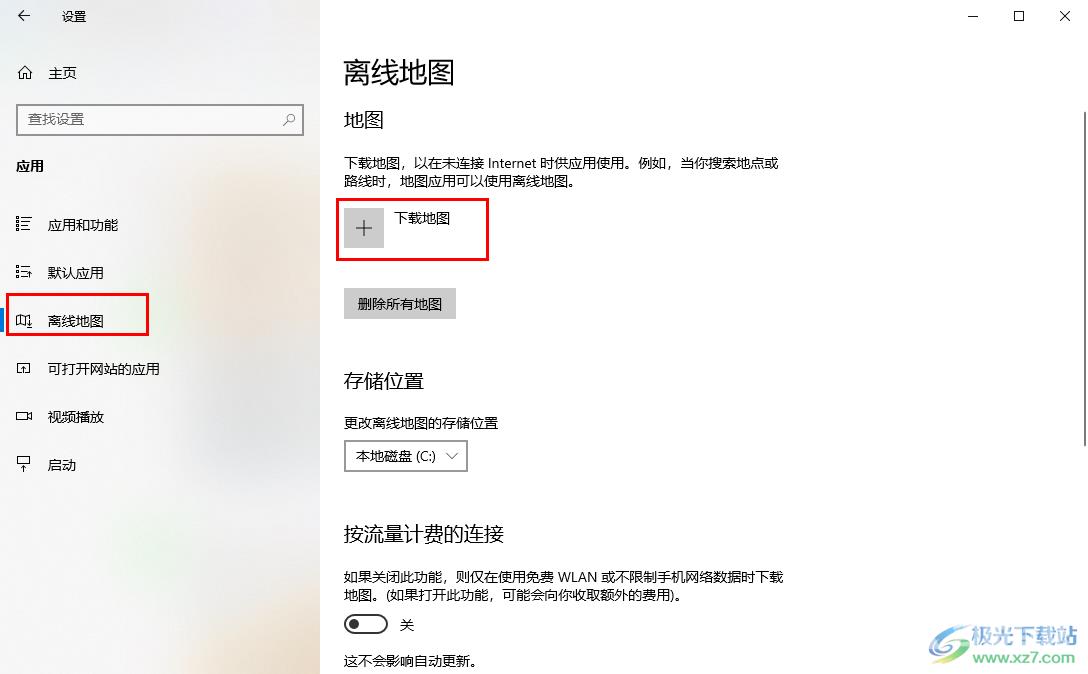Click the chevron of storage location combo box
This screenshot has width=1088, height=674.
452,456
